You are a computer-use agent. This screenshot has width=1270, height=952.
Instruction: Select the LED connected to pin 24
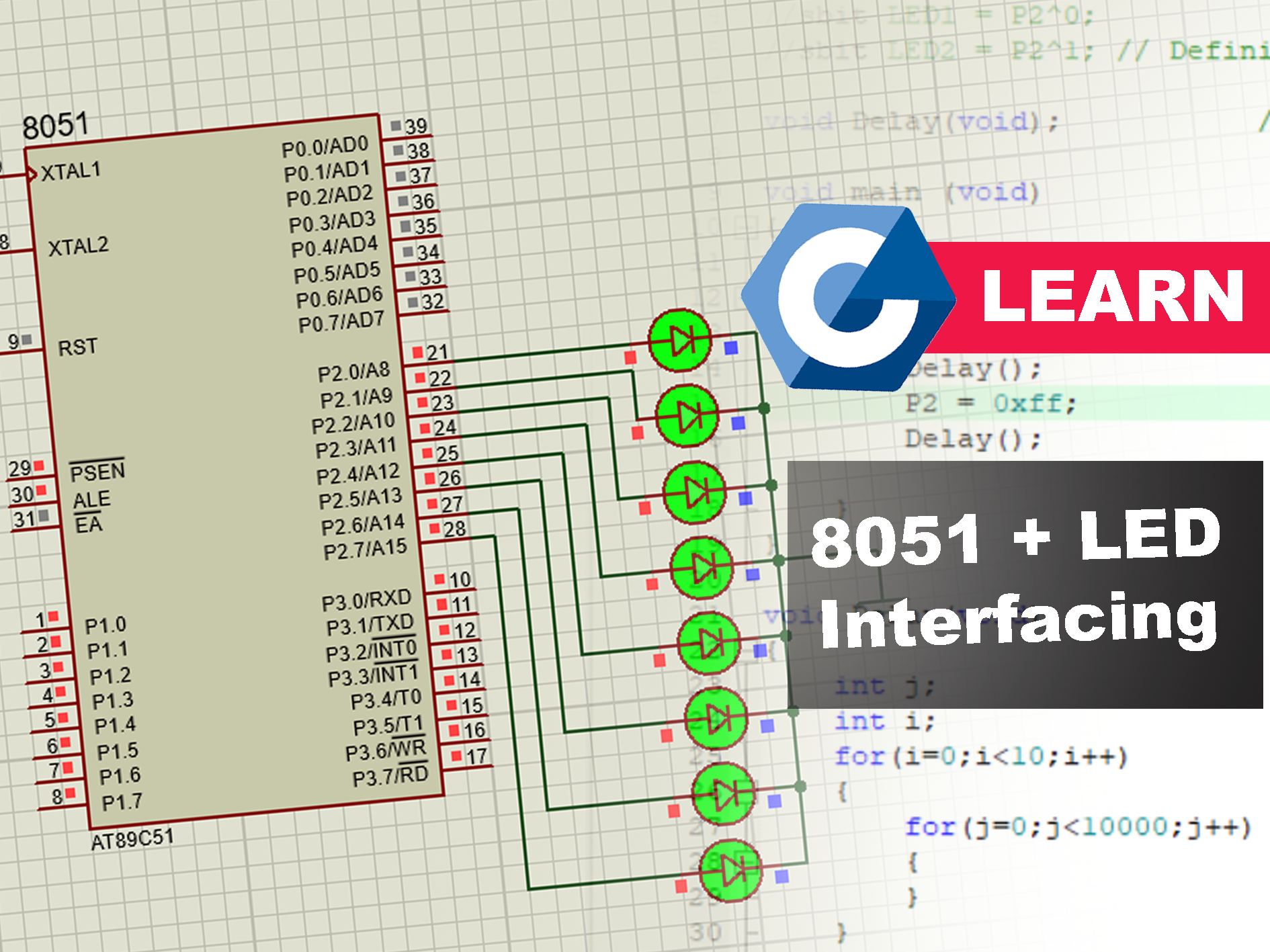coord(702,568)
